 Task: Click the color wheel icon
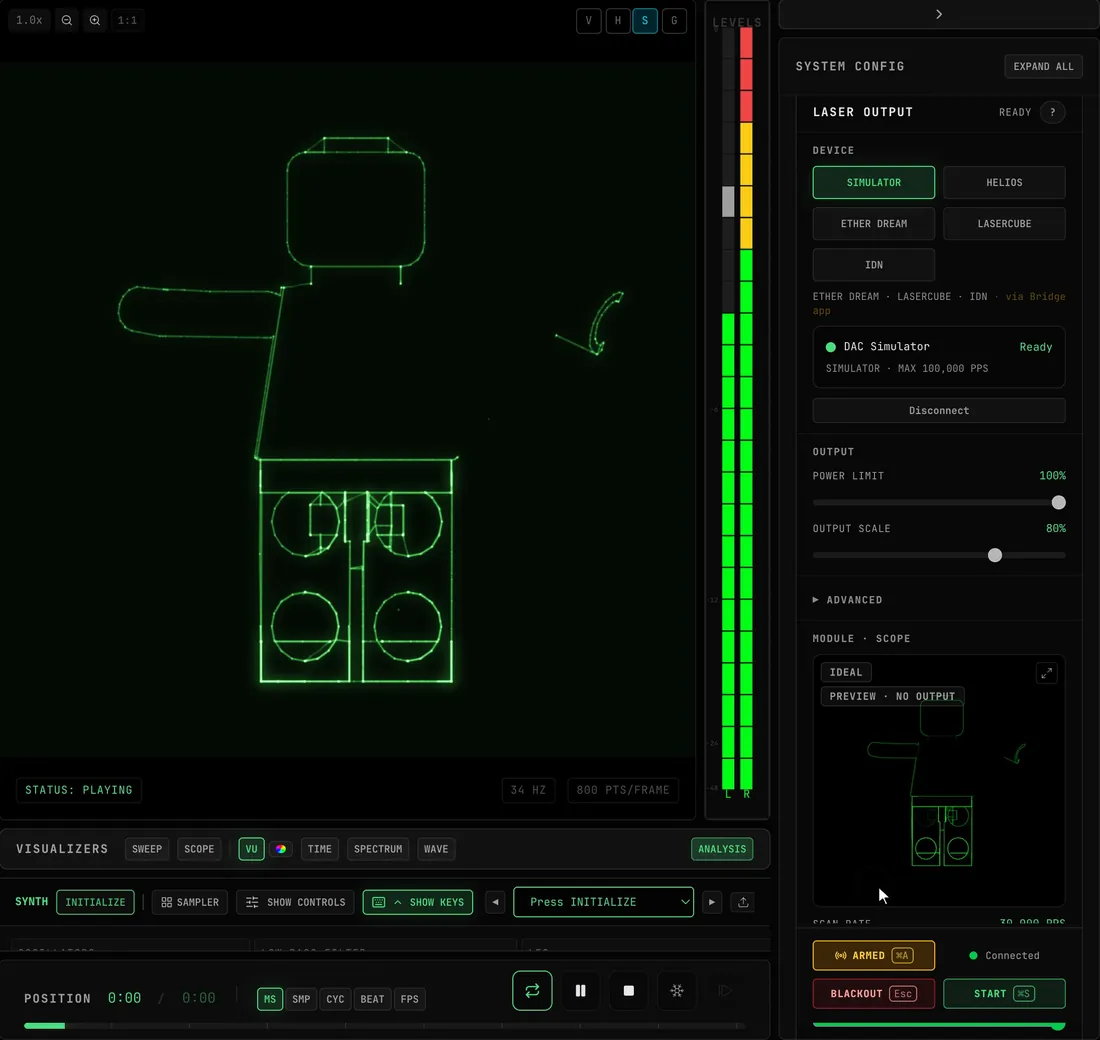[x=281, y=849]
